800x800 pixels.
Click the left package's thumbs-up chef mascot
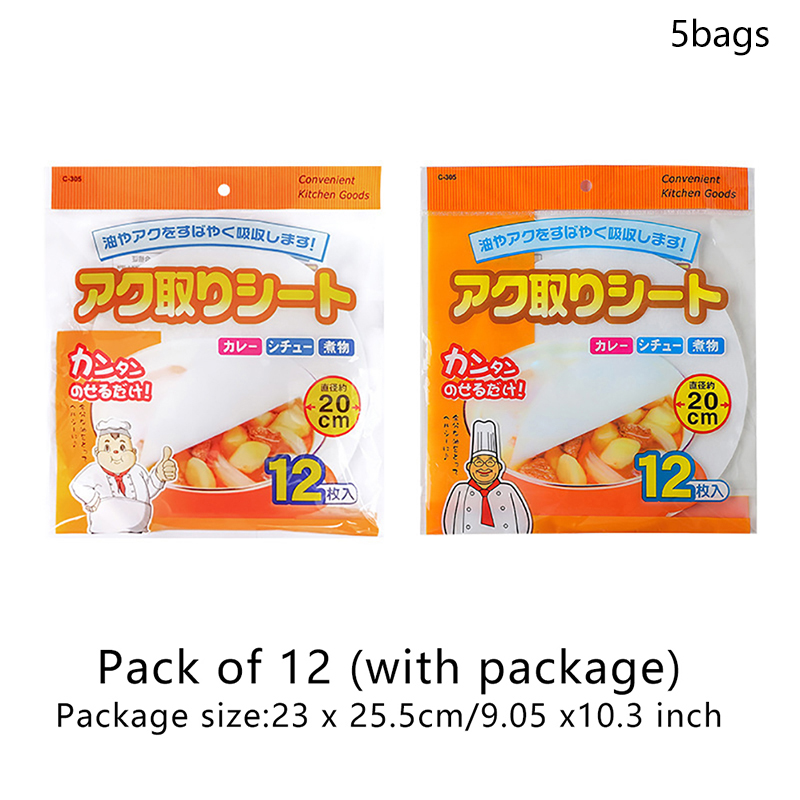click(122, 477)
